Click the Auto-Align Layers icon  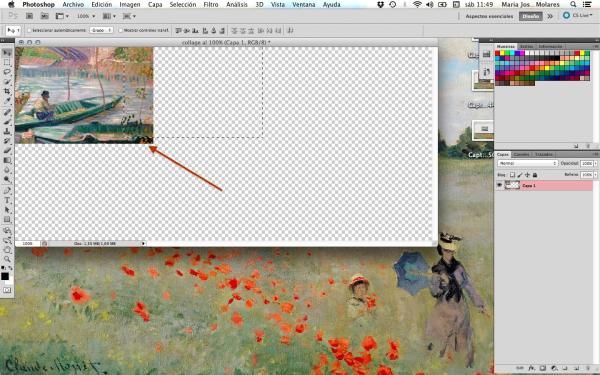[290, 30]
